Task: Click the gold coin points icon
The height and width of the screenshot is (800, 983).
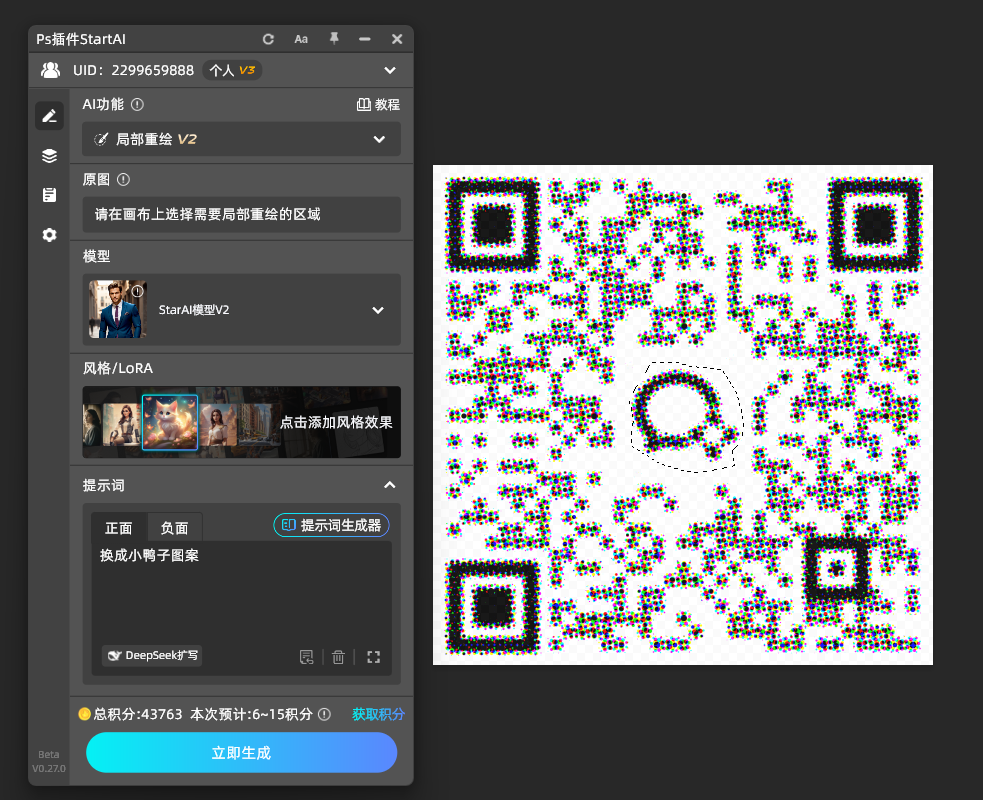Action: click(x=85, y=714)
